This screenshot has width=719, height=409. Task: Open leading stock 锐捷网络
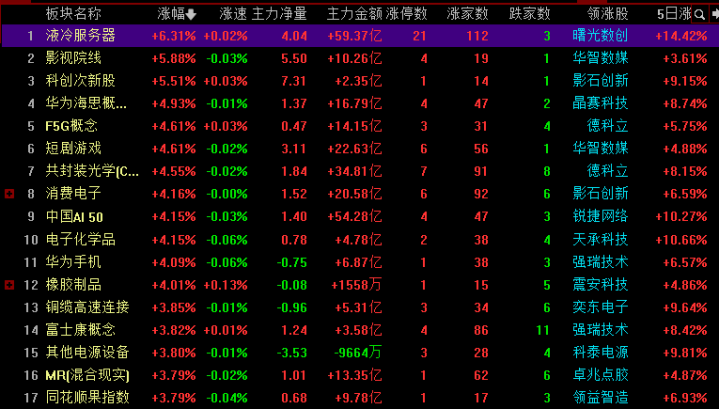(x=600, y=216)
